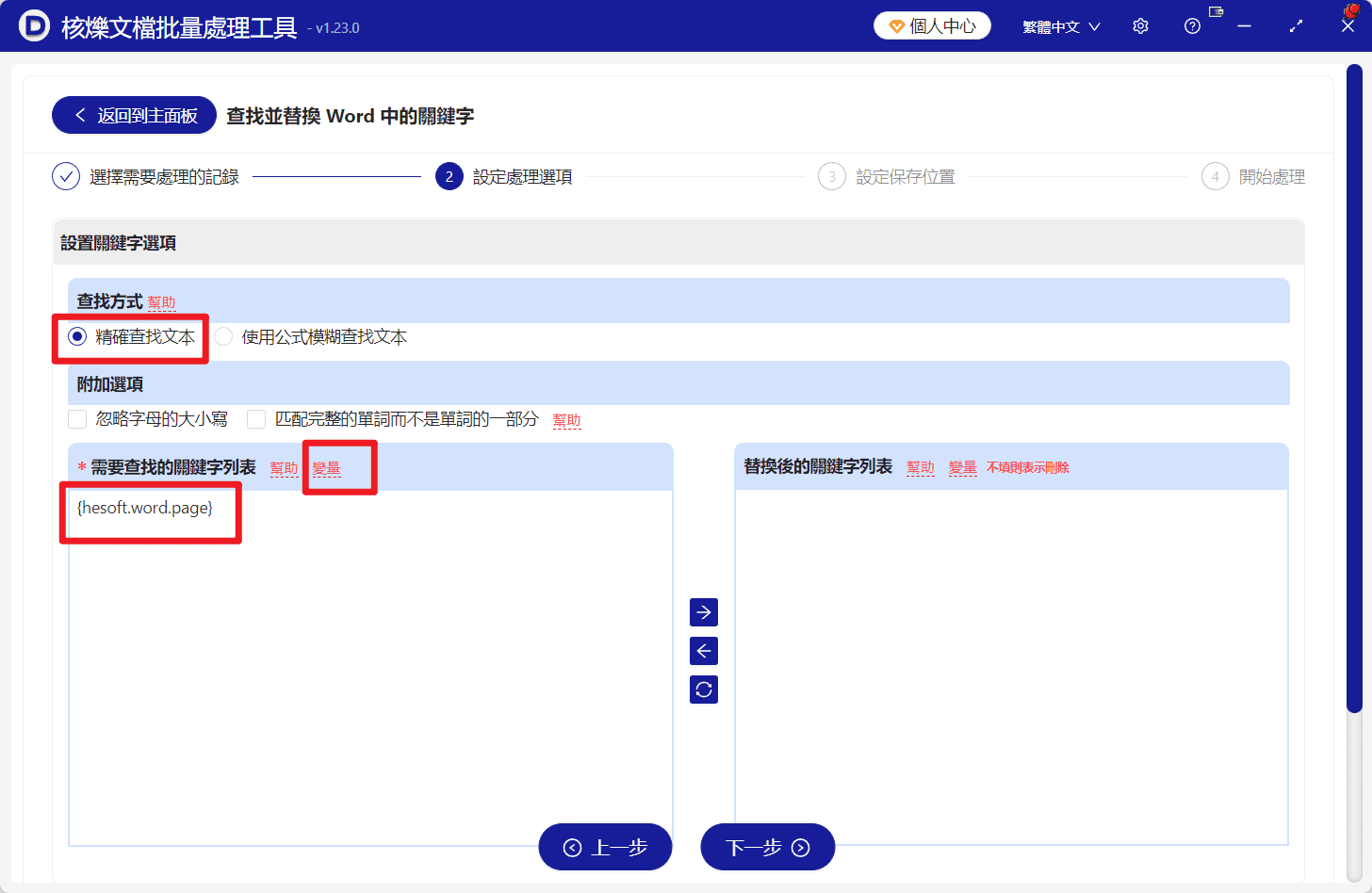Open 幫助 link in 需要查找的關鍵字列表 header
The height and width of the screenshot is (893, 1372).
pos(285,468)
